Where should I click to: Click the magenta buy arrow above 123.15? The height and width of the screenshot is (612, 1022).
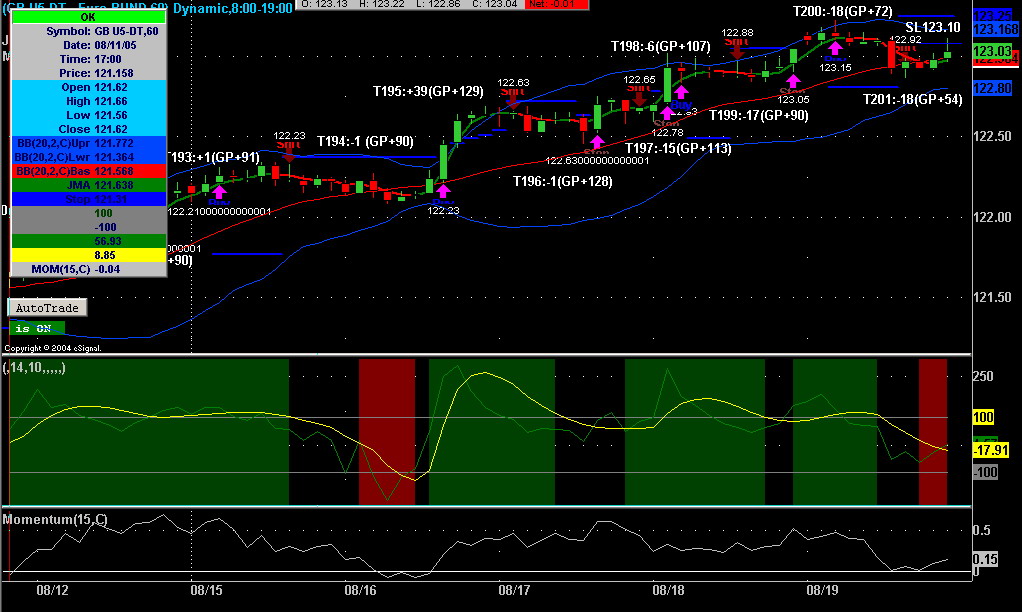coord(835,48)
